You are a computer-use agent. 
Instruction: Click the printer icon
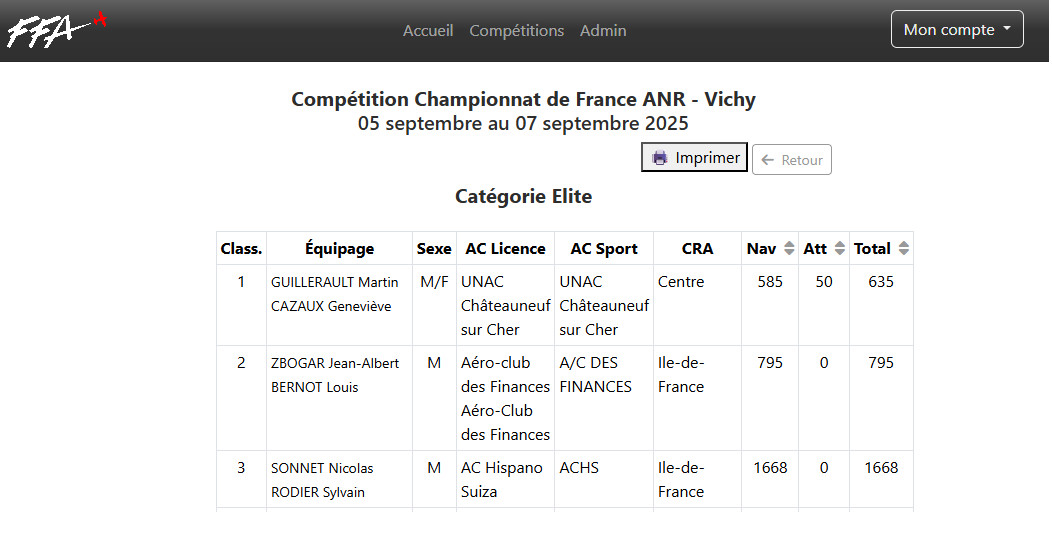[x=659, y=158]
